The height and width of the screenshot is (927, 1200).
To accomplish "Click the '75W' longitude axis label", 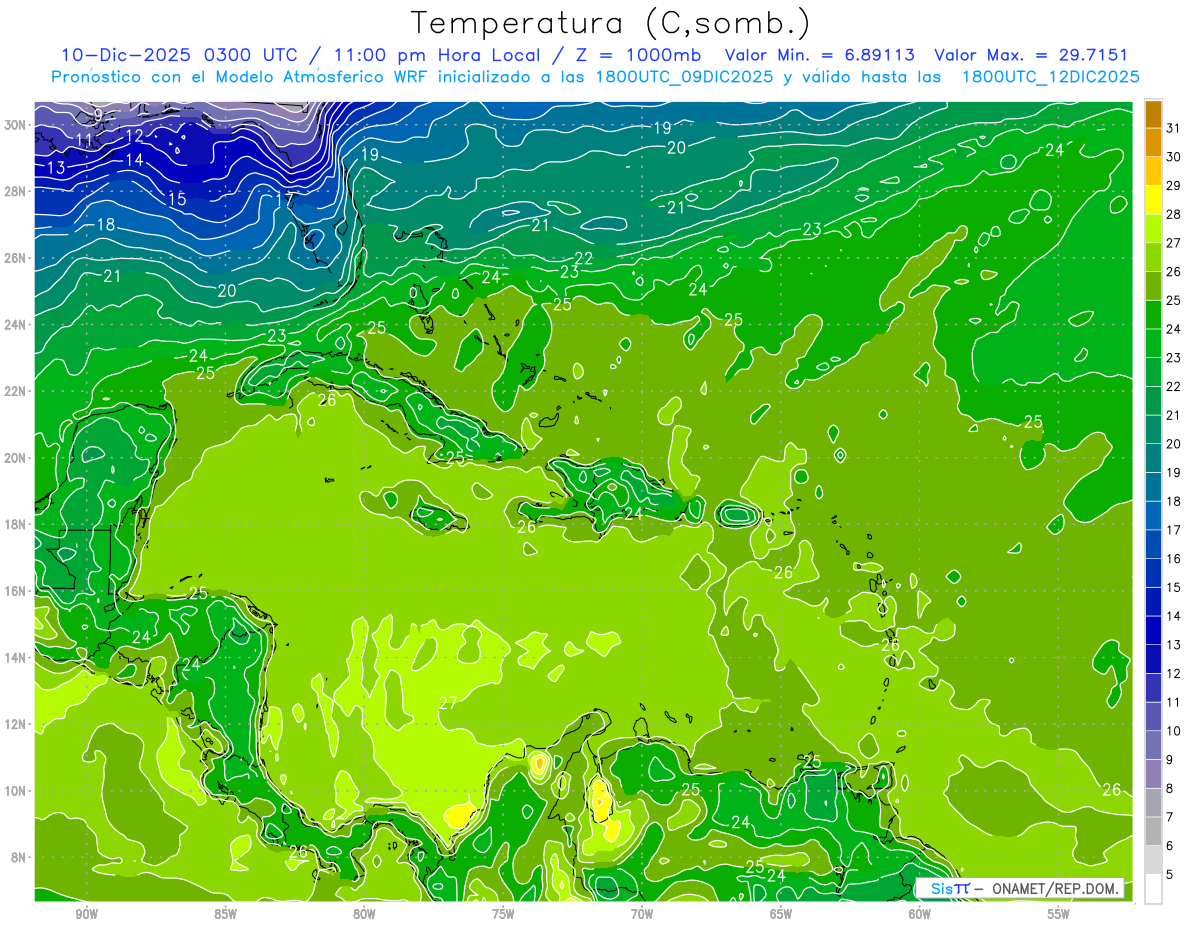I will click(x=503, y=914).
